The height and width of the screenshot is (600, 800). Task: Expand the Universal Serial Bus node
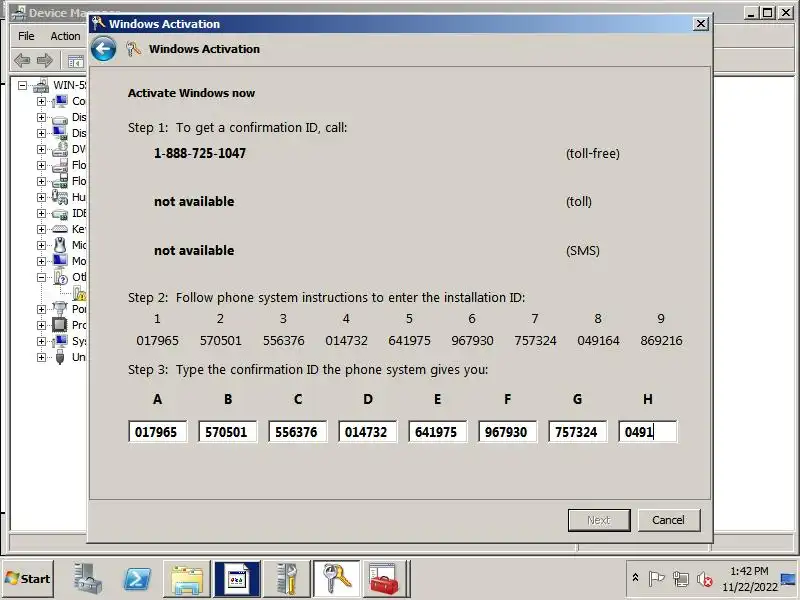[41, 357]
